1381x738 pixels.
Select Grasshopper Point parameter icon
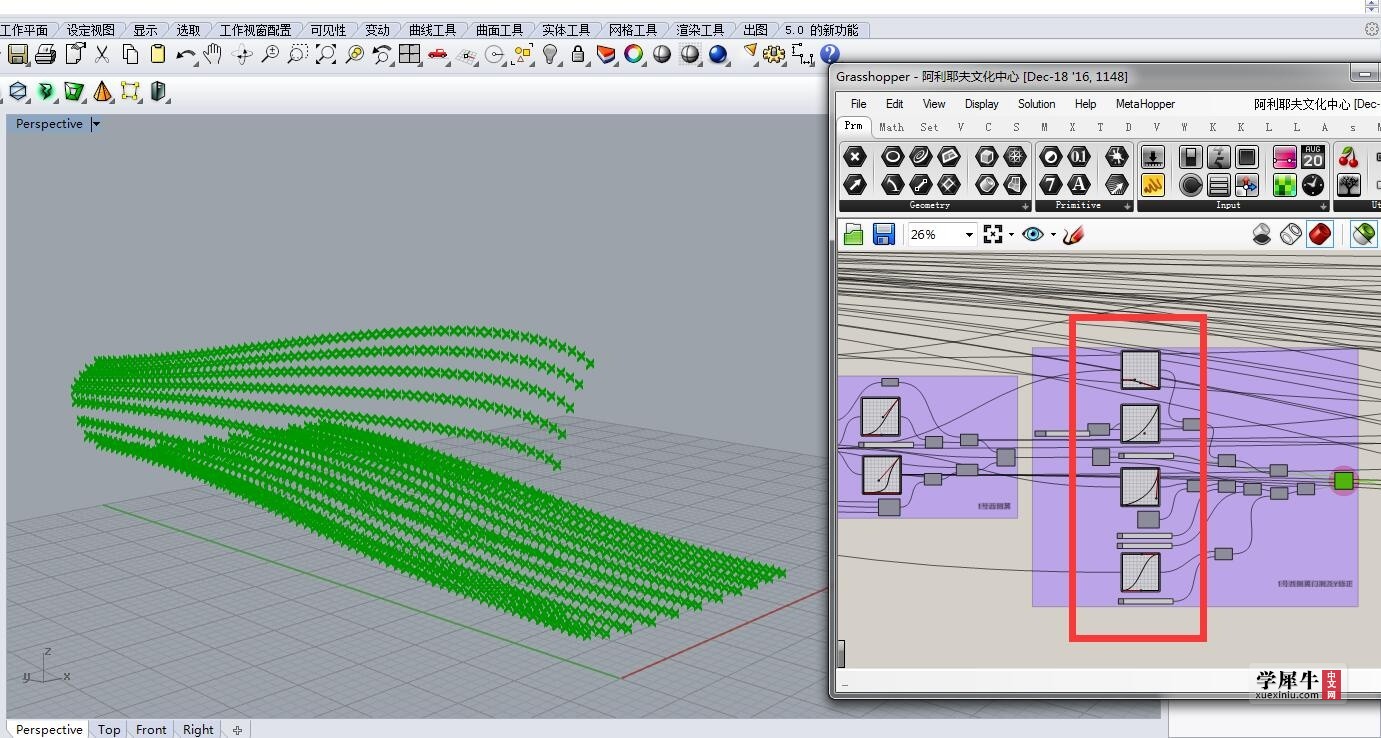(x=855, y=157)
